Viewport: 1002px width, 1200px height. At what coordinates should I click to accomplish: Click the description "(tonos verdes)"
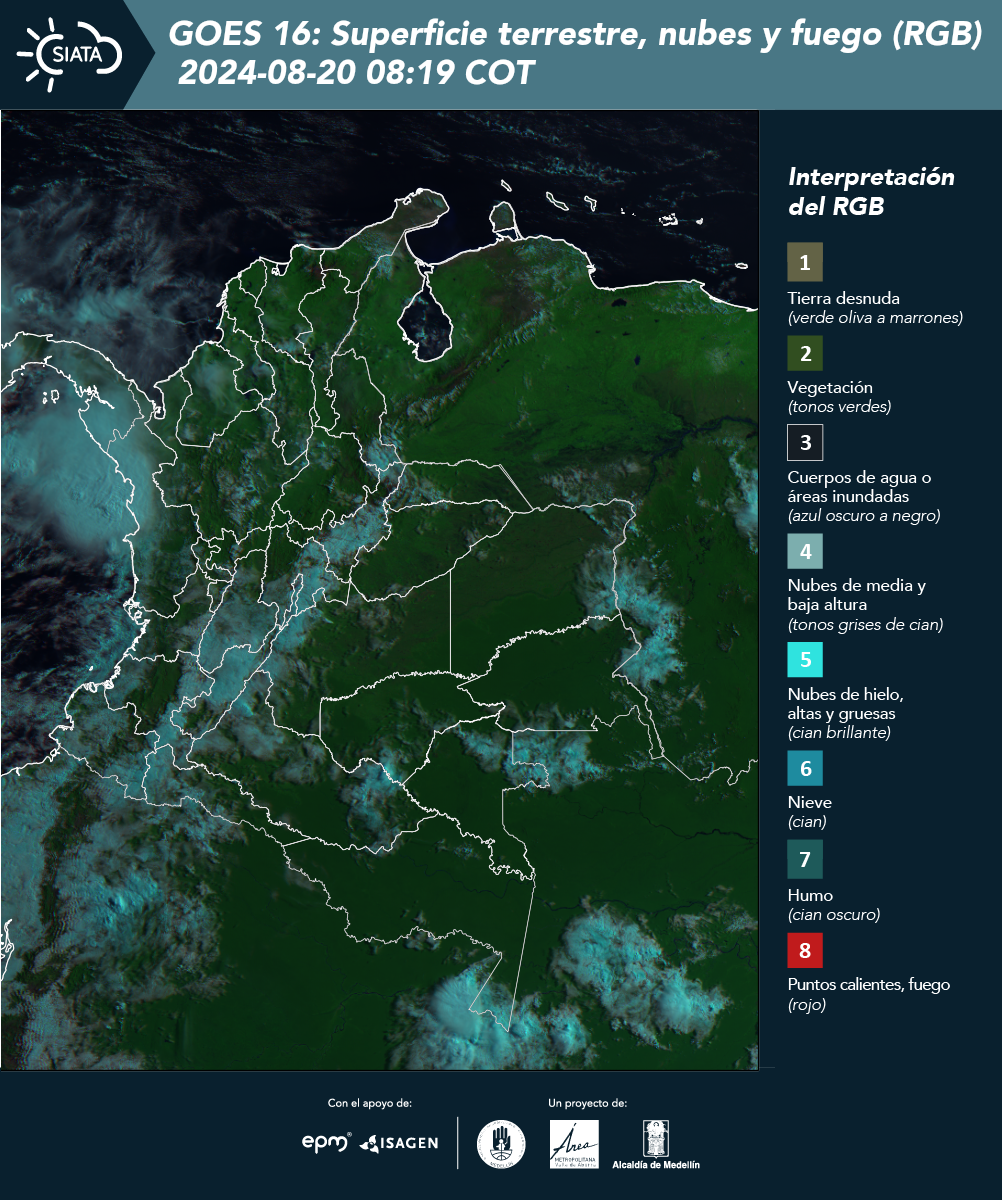coord(839,407)
